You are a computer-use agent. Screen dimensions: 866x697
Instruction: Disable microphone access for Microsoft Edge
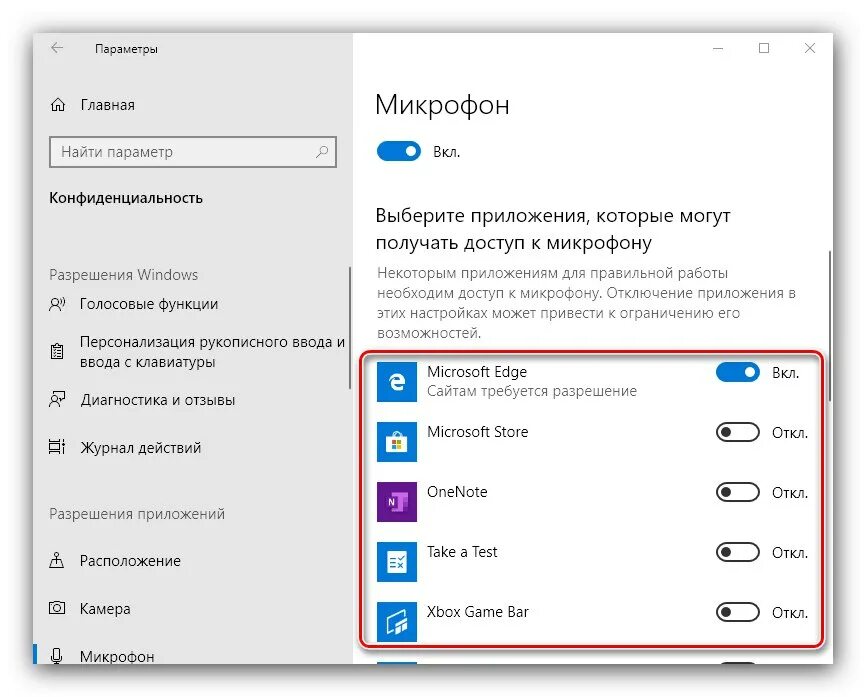click(x=738, y=372)
